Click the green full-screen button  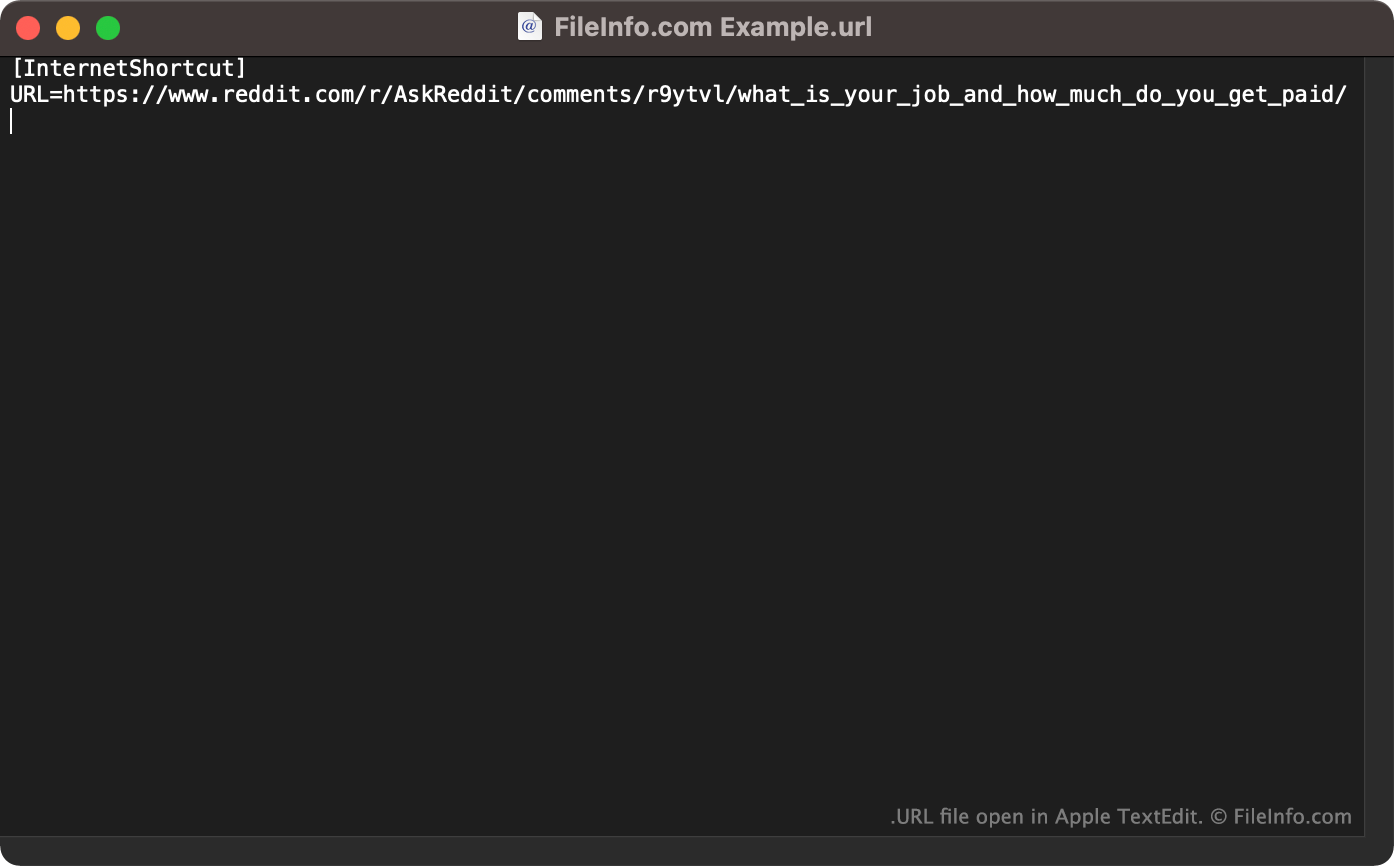107,28
